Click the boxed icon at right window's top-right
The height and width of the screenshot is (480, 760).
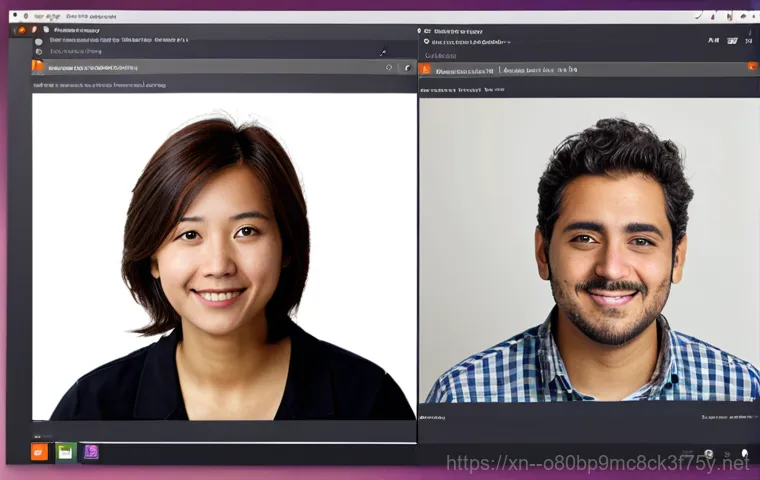click(x=733, y=41)
